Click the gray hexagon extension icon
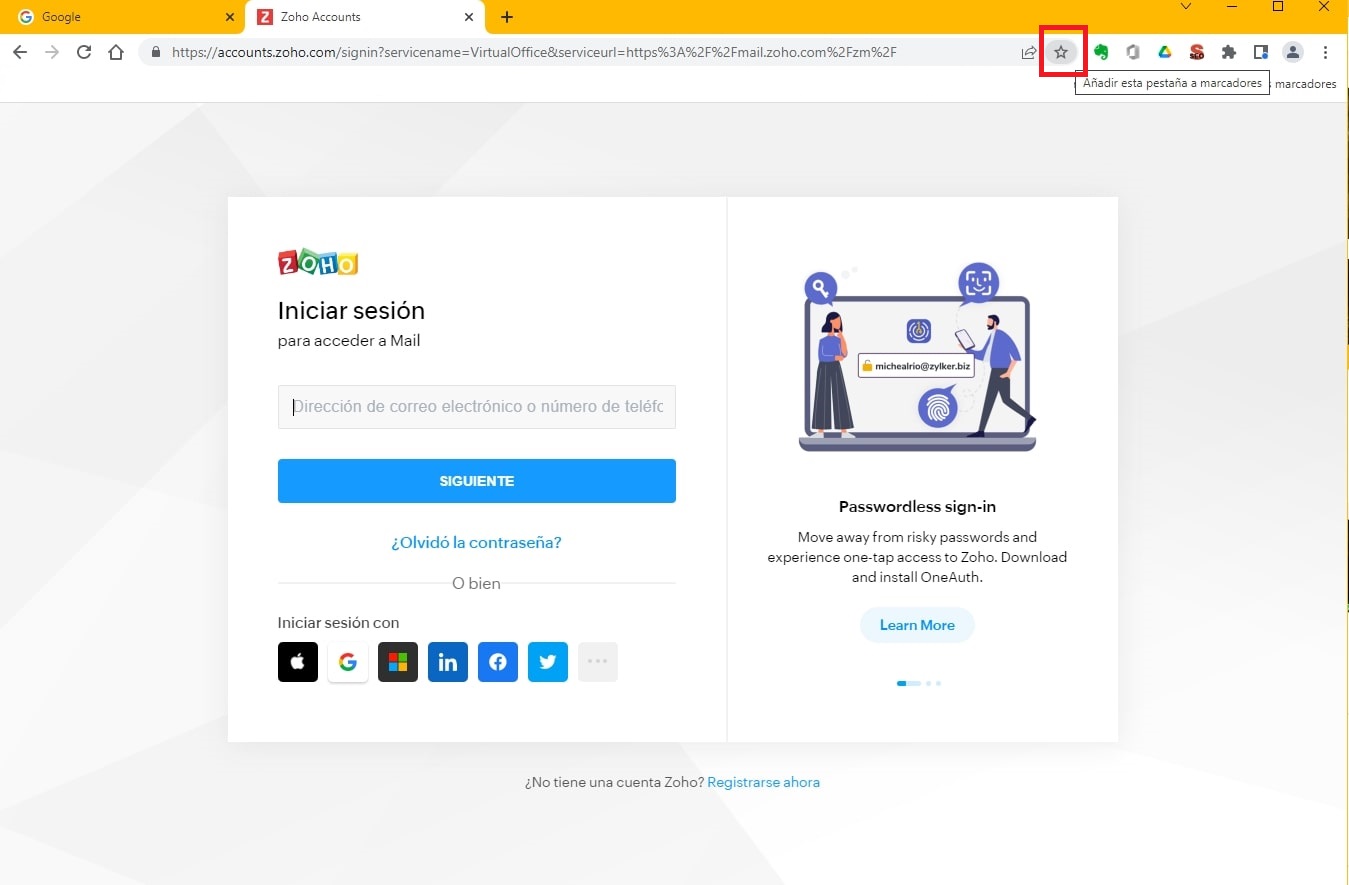1349x885 pixels. 1133,52
